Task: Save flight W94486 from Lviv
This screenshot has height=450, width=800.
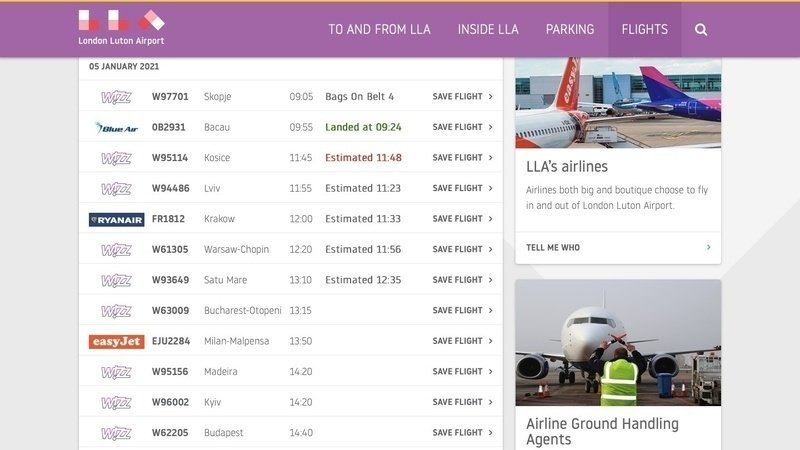Action: pos(462,188)
